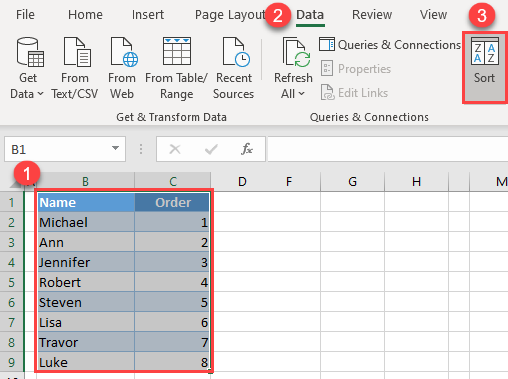Click the cell containing Ann
508x379 pixels.
86,242
